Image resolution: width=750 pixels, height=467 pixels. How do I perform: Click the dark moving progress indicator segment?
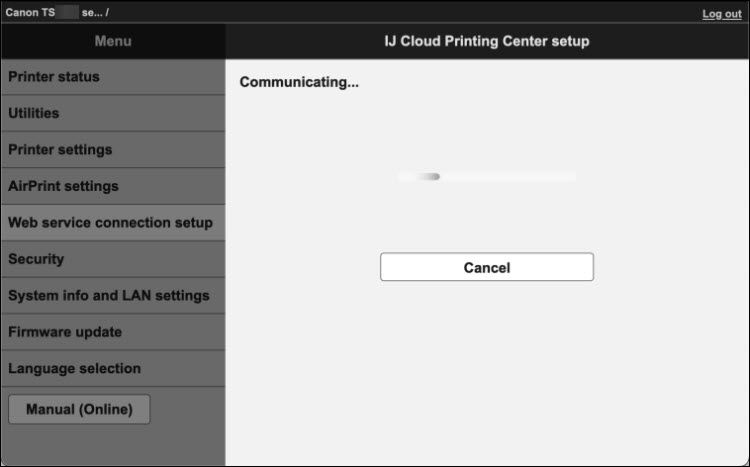click(x=430, y=177)
